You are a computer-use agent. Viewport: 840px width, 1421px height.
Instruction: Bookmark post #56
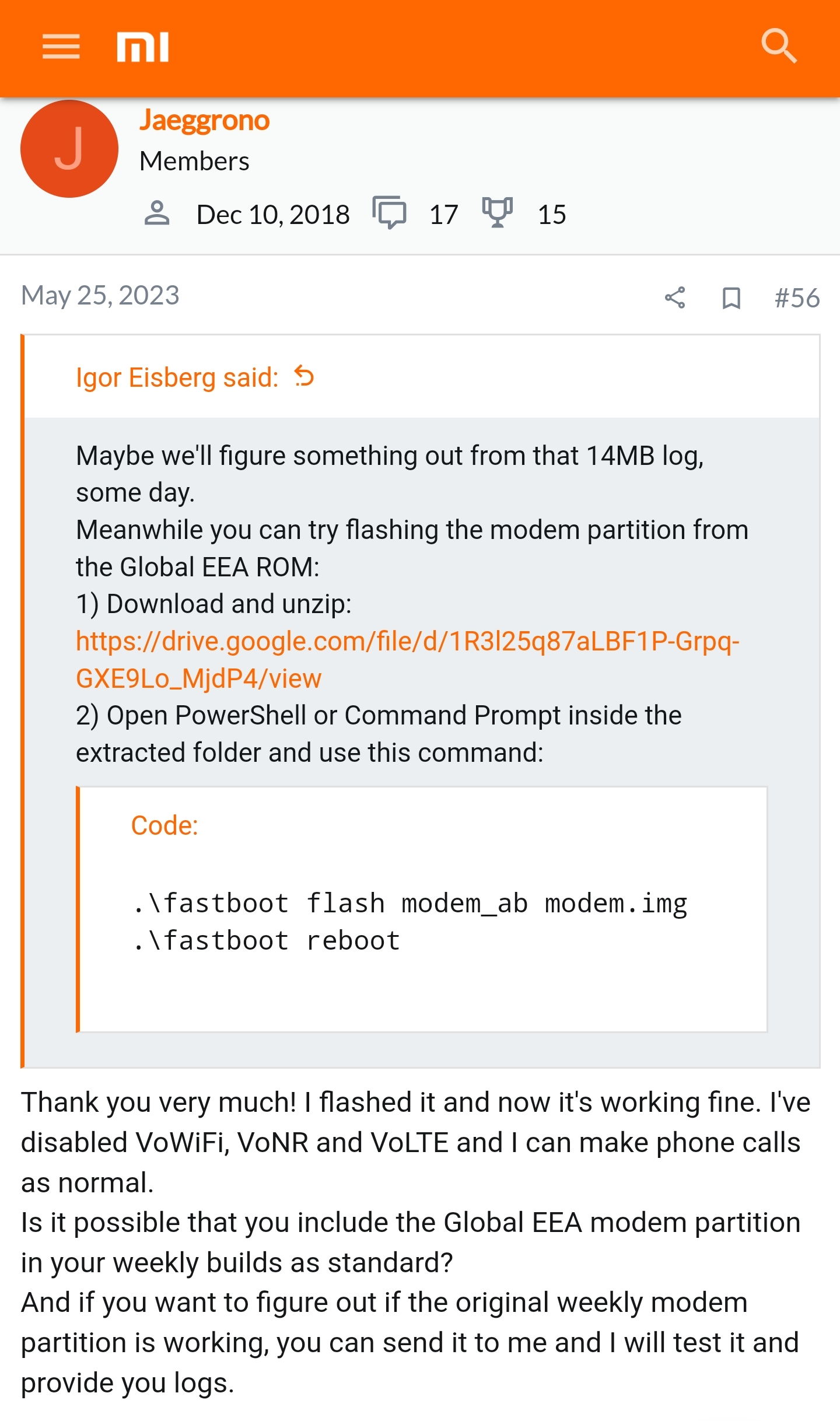tap(731, 298)
